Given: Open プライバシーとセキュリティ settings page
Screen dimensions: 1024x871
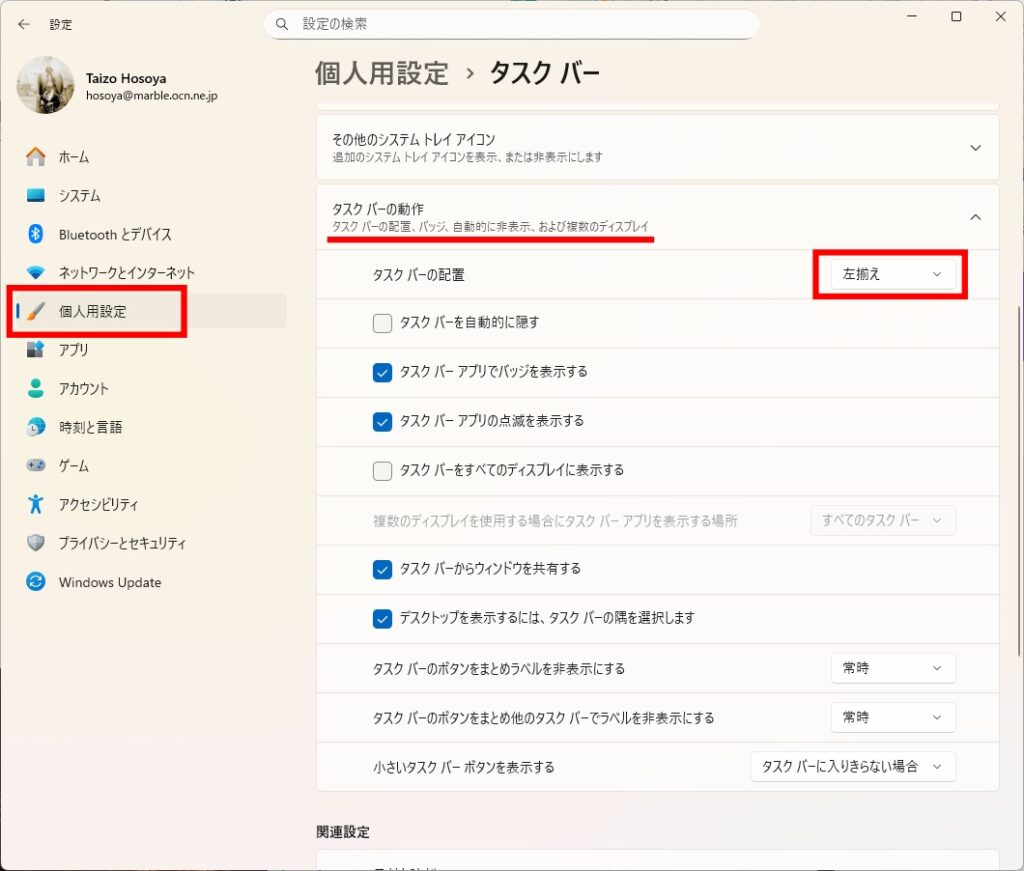Looking at the screenshot, I should click(122, 543).
